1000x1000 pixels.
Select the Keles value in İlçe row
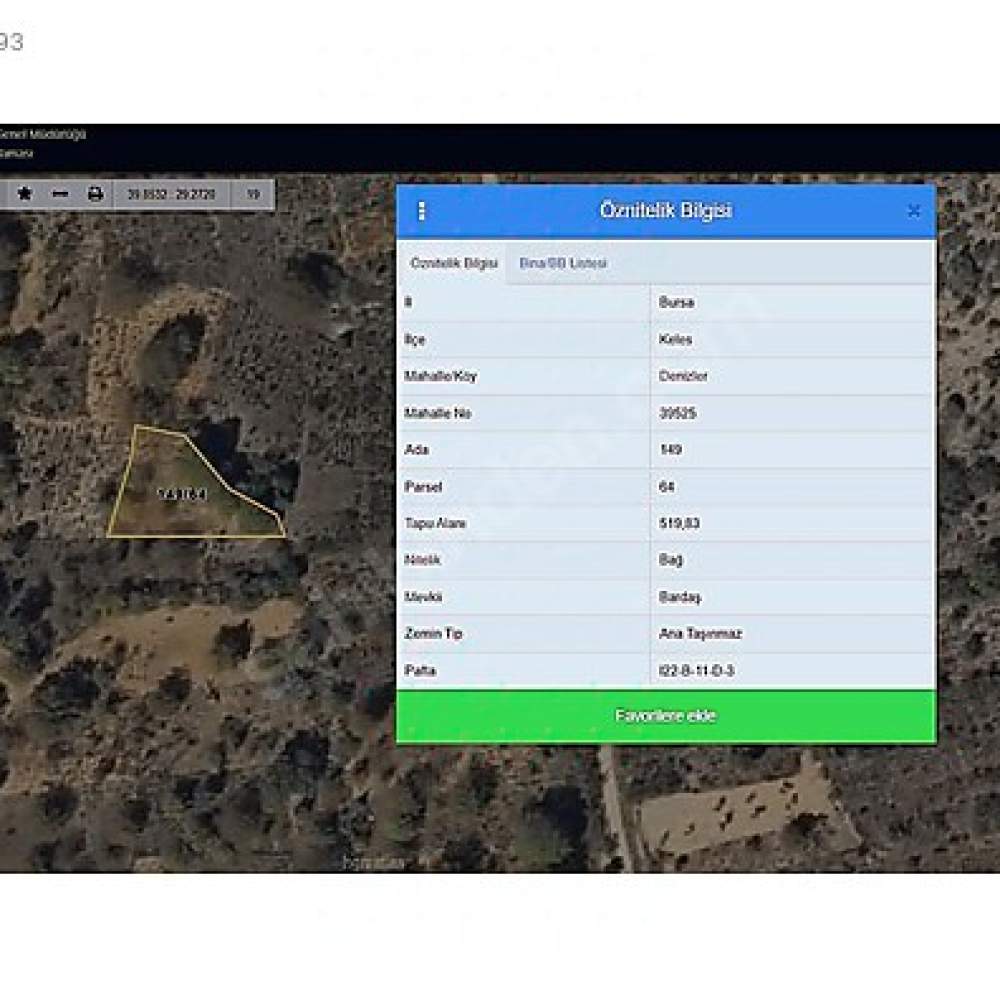coord(675,339)
